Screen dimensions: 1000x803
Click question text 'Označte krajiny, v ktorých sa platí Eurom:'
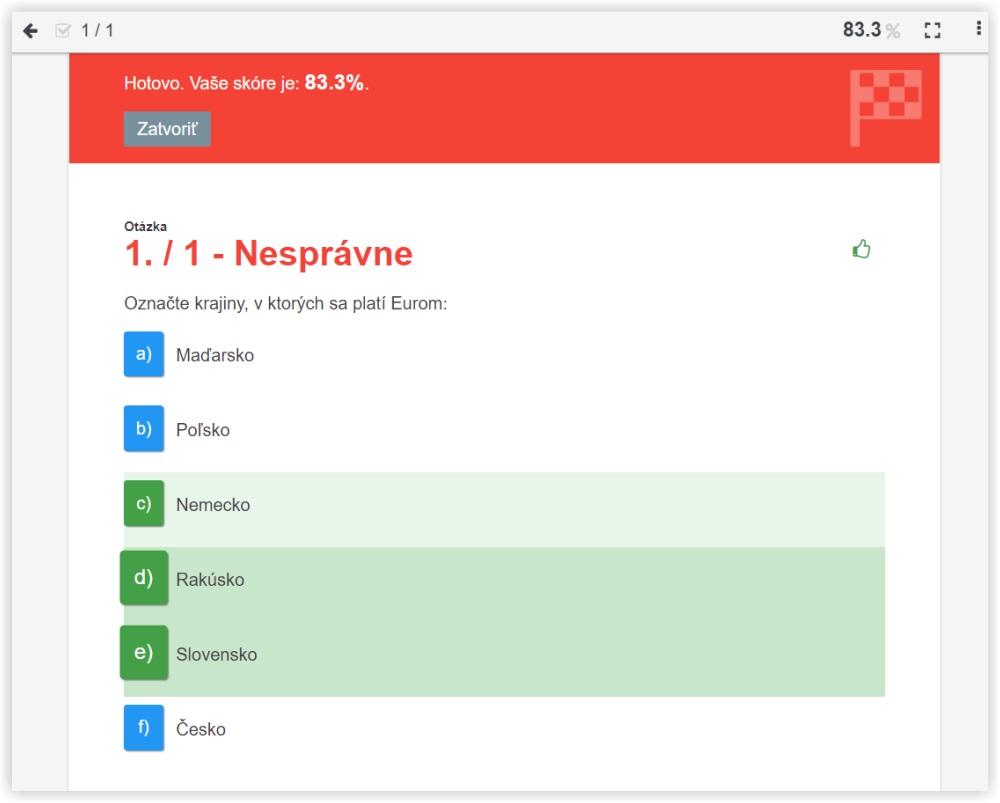[x=286, y=304]
